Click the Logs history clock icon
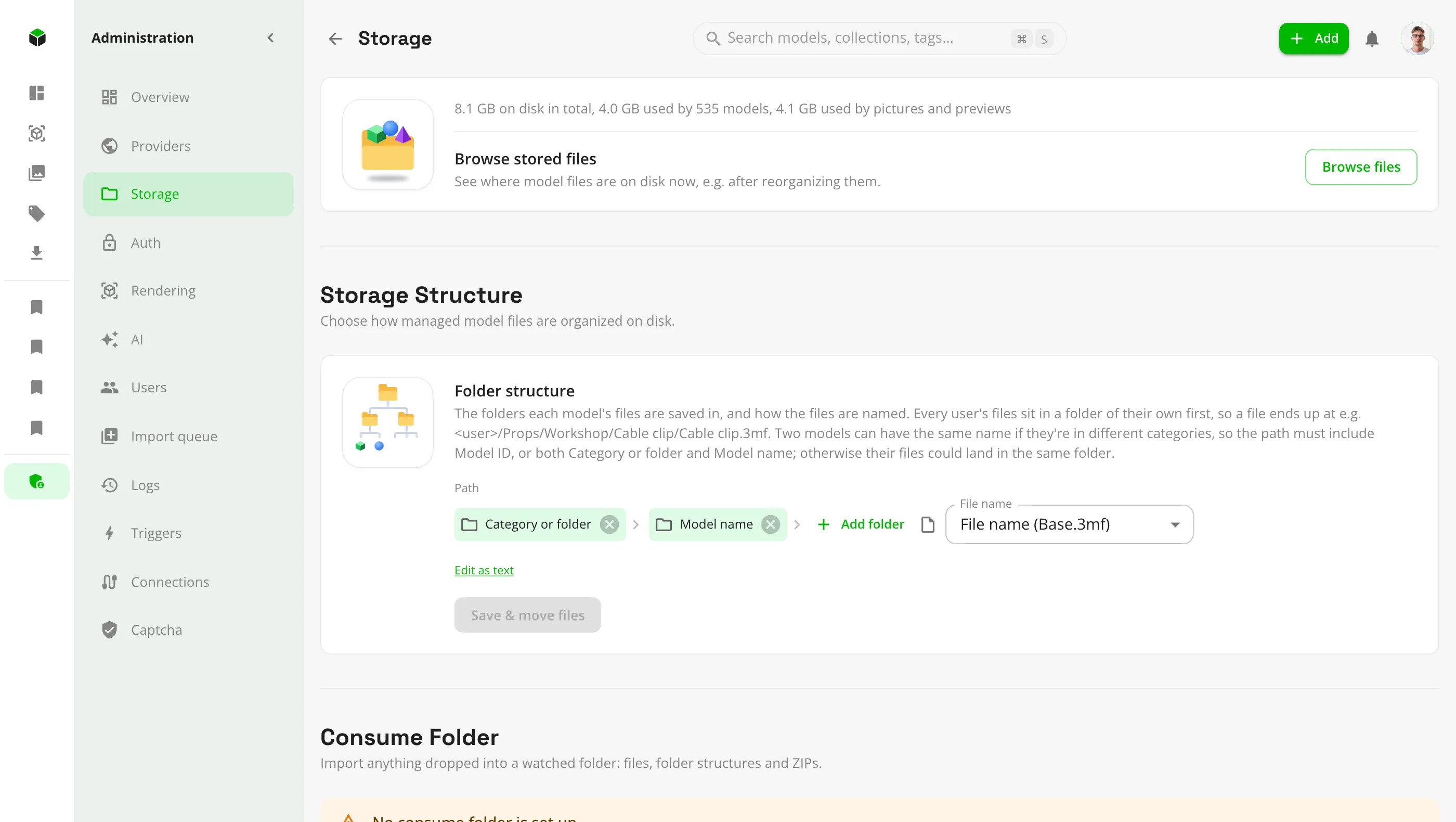The width and height of the screenshot is (1456, 822). click(x=109, y=485)
